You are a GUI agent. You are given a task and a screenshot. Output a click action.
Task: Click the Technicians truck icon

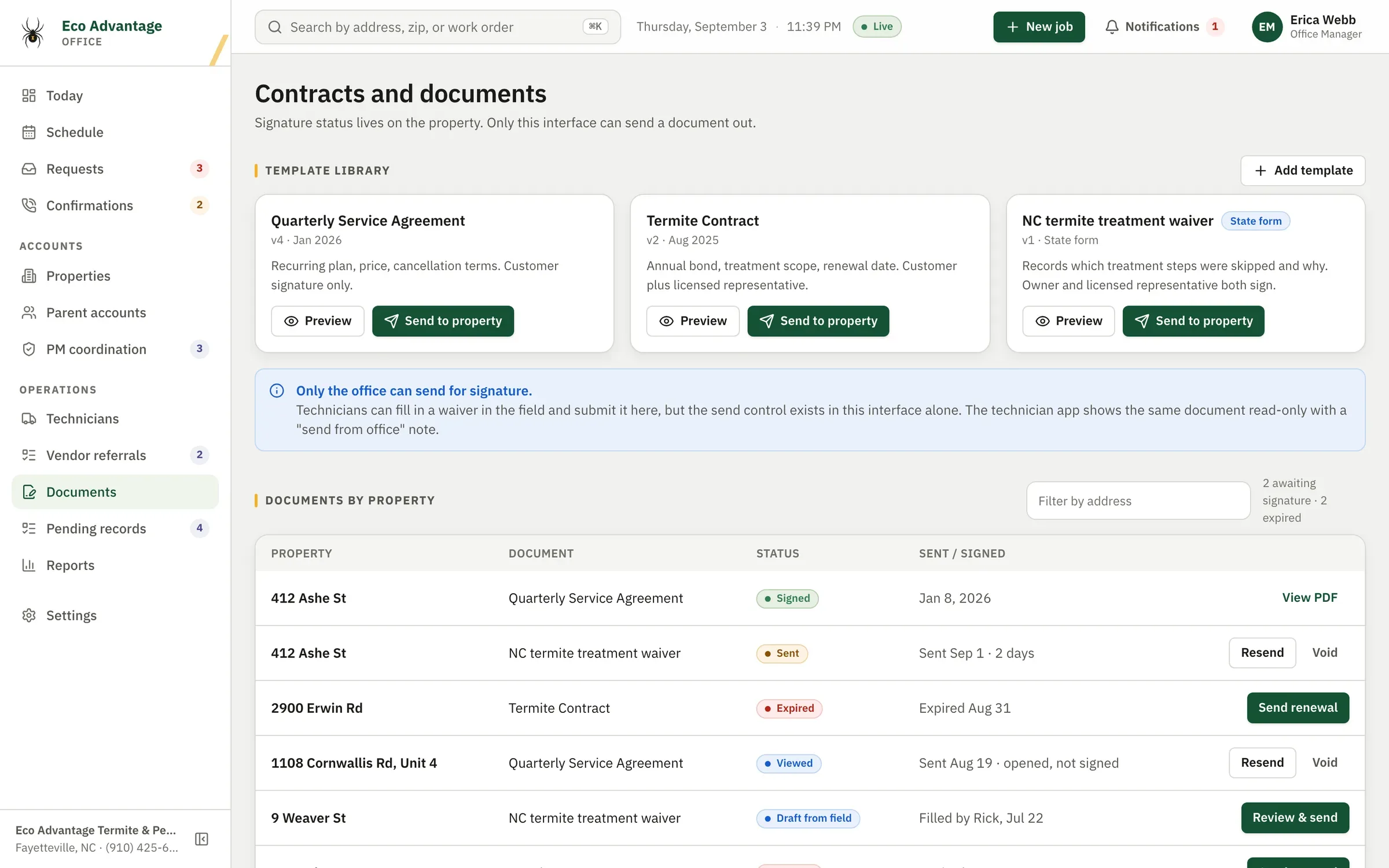click(29, 418)
